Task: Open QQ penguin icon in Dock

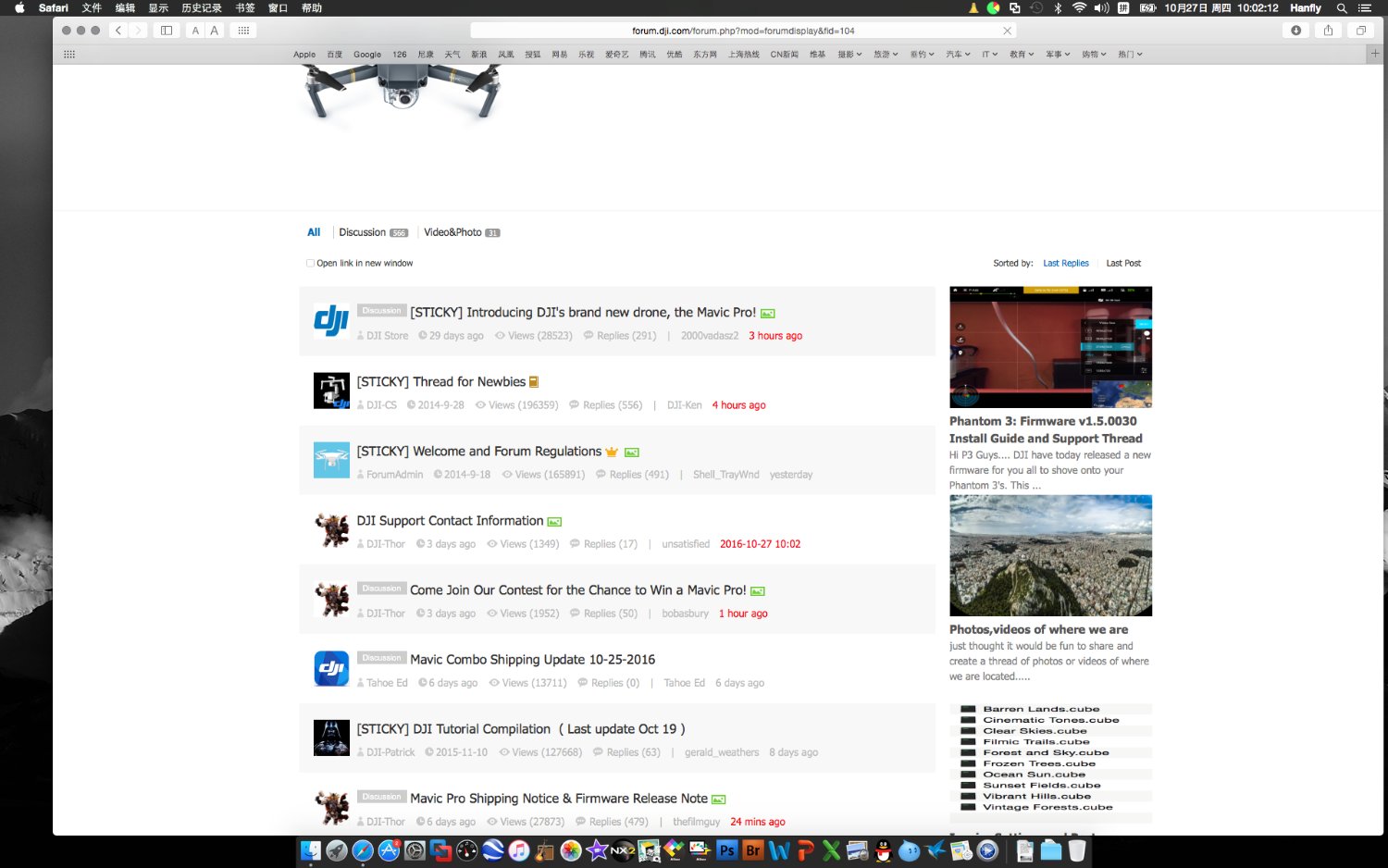Action: (x=884, y=850)
